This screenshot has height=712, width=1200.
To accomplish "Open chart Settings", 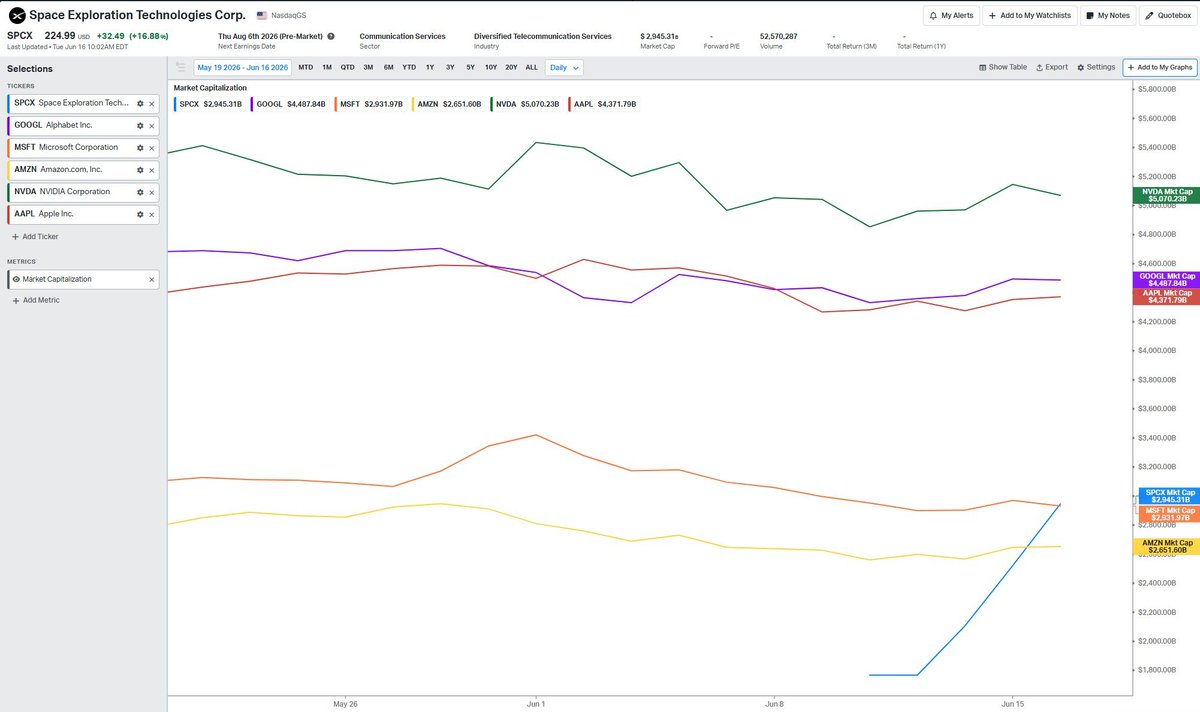I will coord(1096,67).
